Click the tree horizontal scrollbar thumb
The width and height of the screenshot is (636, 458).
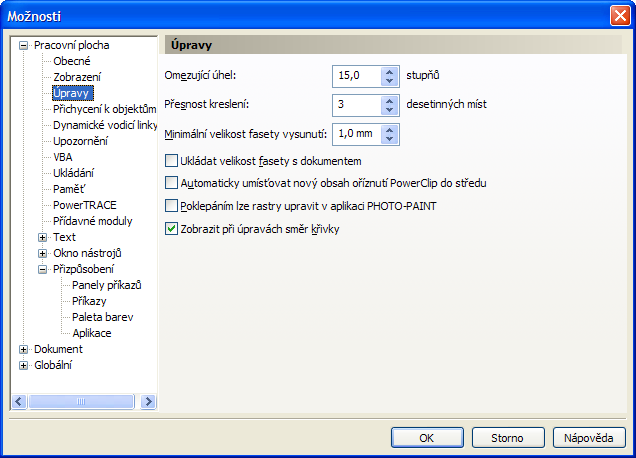[81, 402]
